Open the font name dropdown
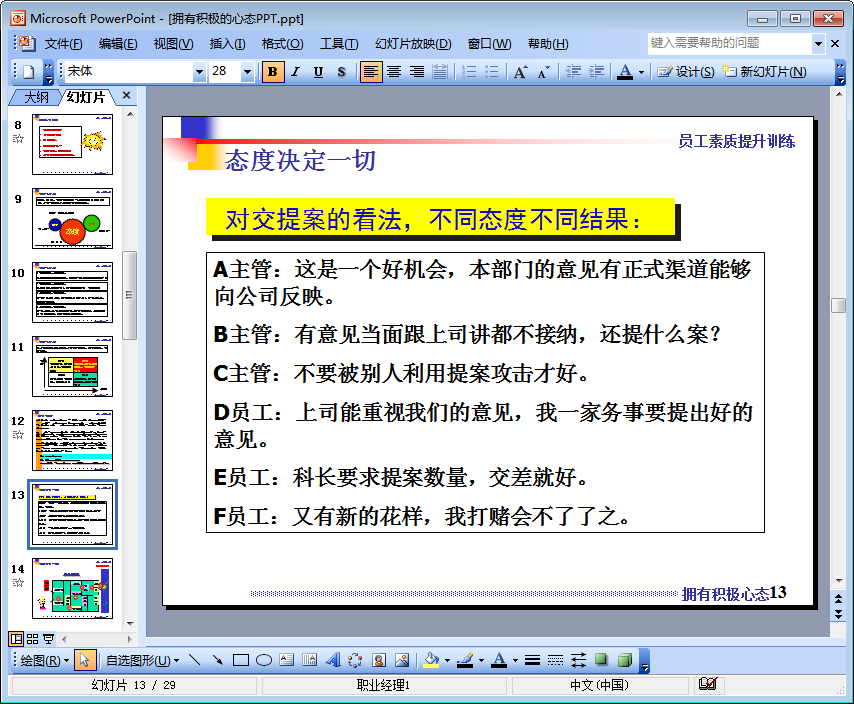This screenshot has height=704, width=854. (x=199, y=72)
